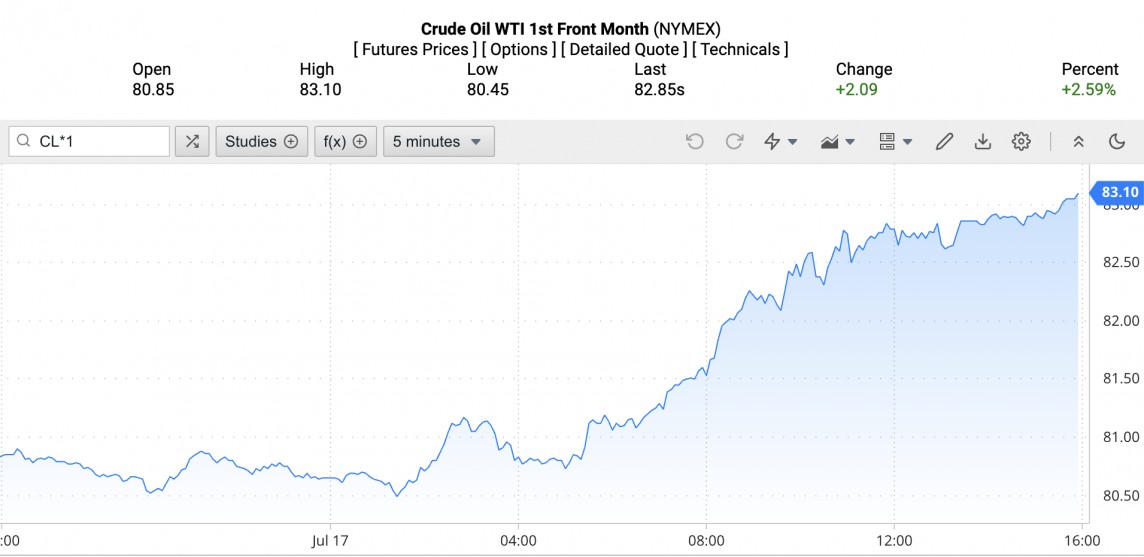
Task: Open the lightning events dropdown
Action: click(780, 142)
